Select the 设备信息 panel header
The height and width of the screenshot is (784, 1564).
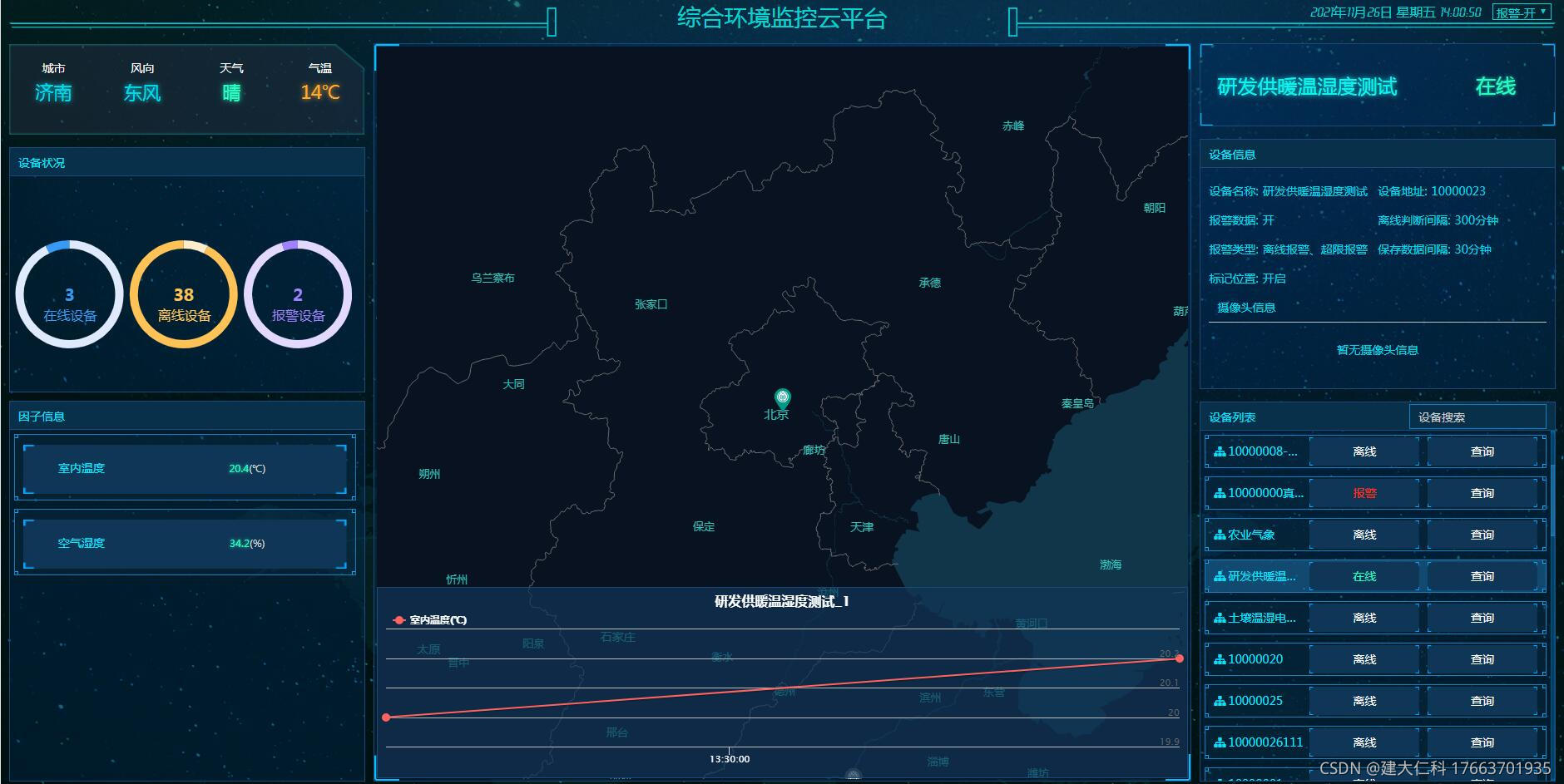coord(1234,155)
